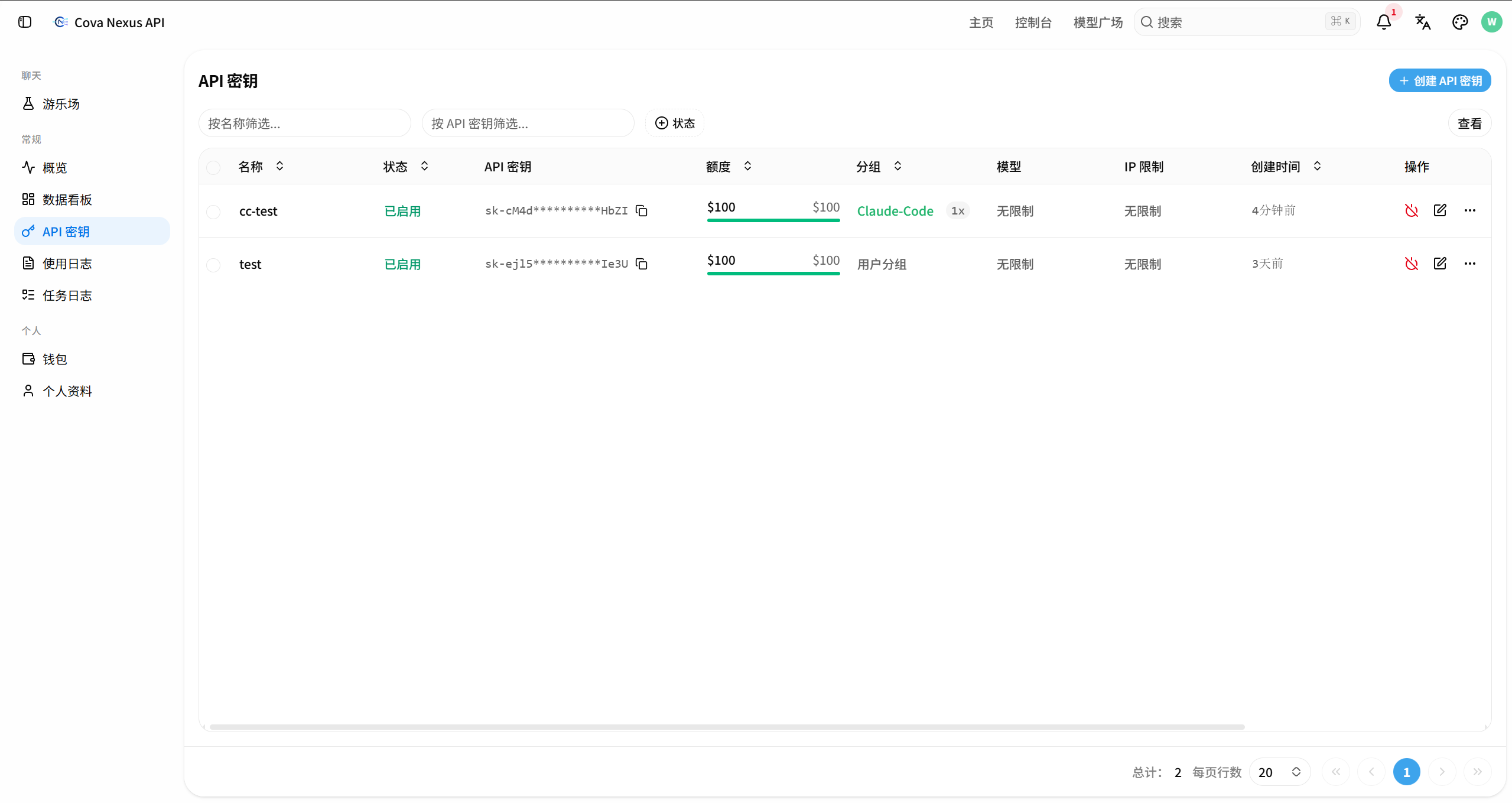
Task: Sort table by 状态 column
Action: pos(406,167)
